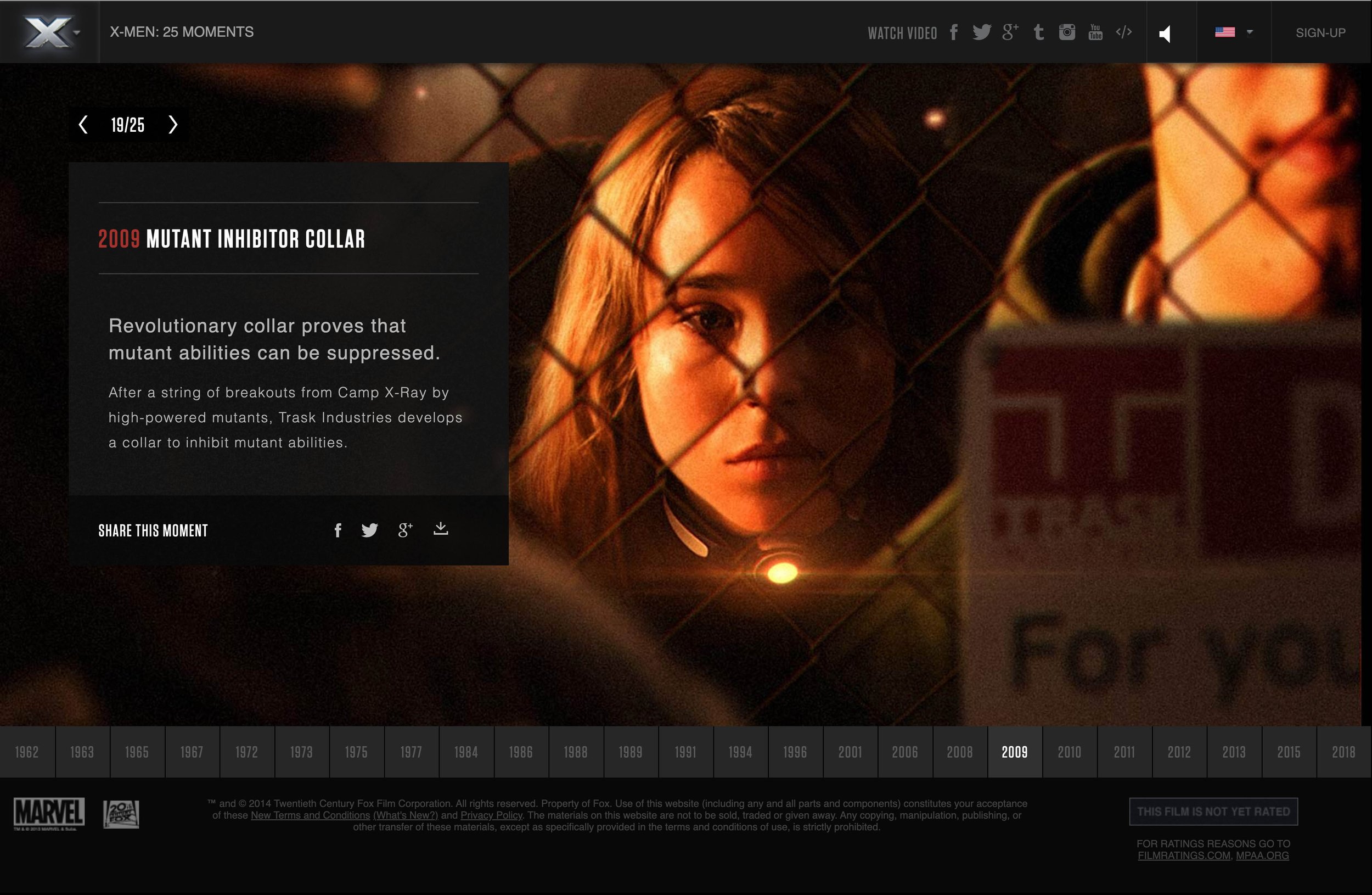Viewport: 1372px width, 895px height.
Task: Select 2013 on the timeline
Action: click(x=1234, y=752)
